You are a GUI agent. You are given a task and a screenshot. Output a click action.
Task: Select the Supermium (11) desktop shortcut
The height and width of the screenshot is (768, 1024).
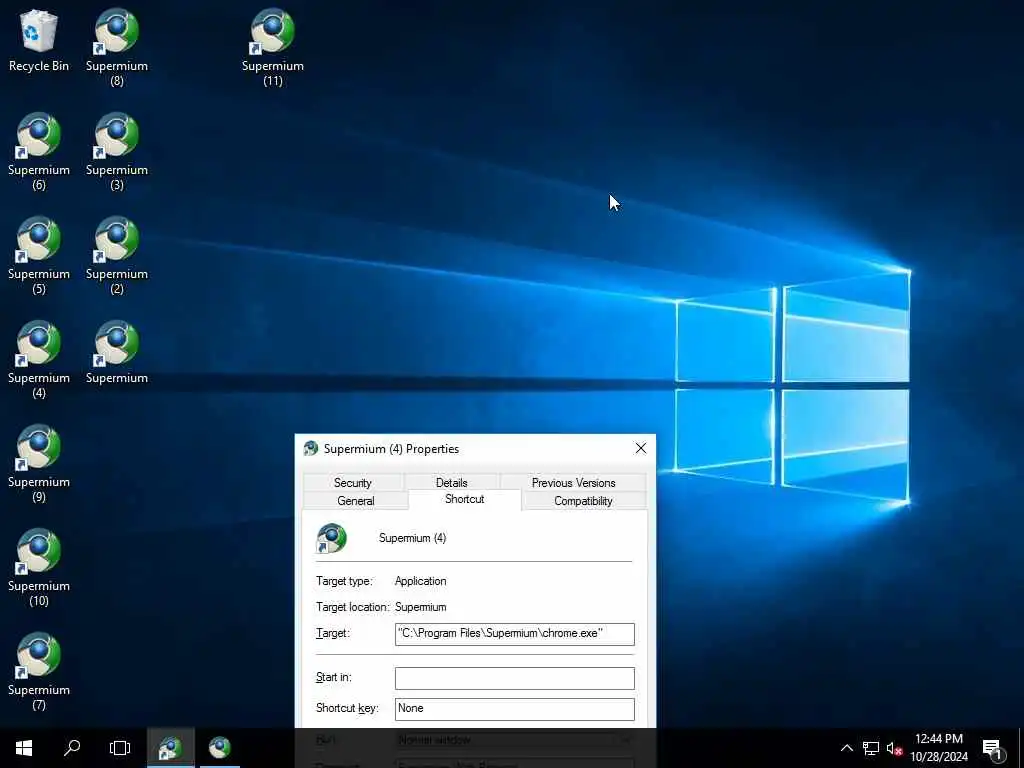tap(273, 47)
